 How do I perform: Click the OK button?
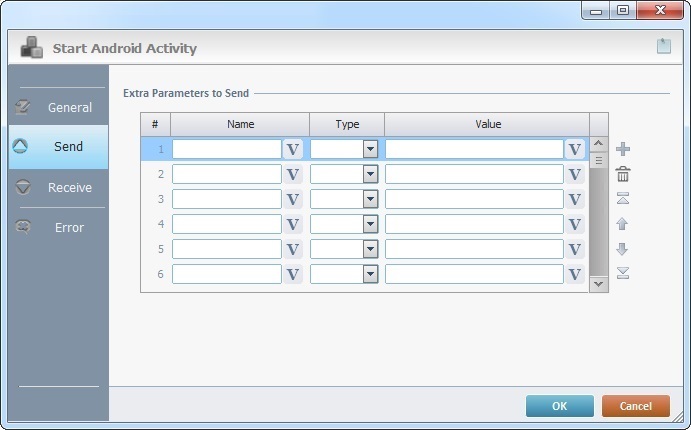click(560, 406)
